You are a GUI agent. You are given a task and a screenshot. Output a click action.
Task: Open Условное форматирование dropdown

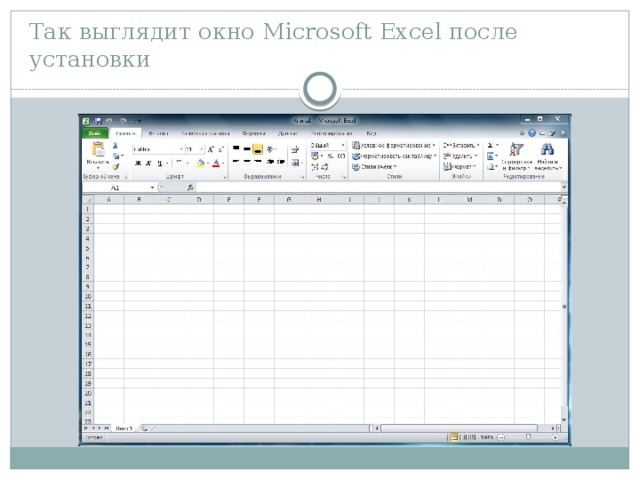(x=393, y=145)
